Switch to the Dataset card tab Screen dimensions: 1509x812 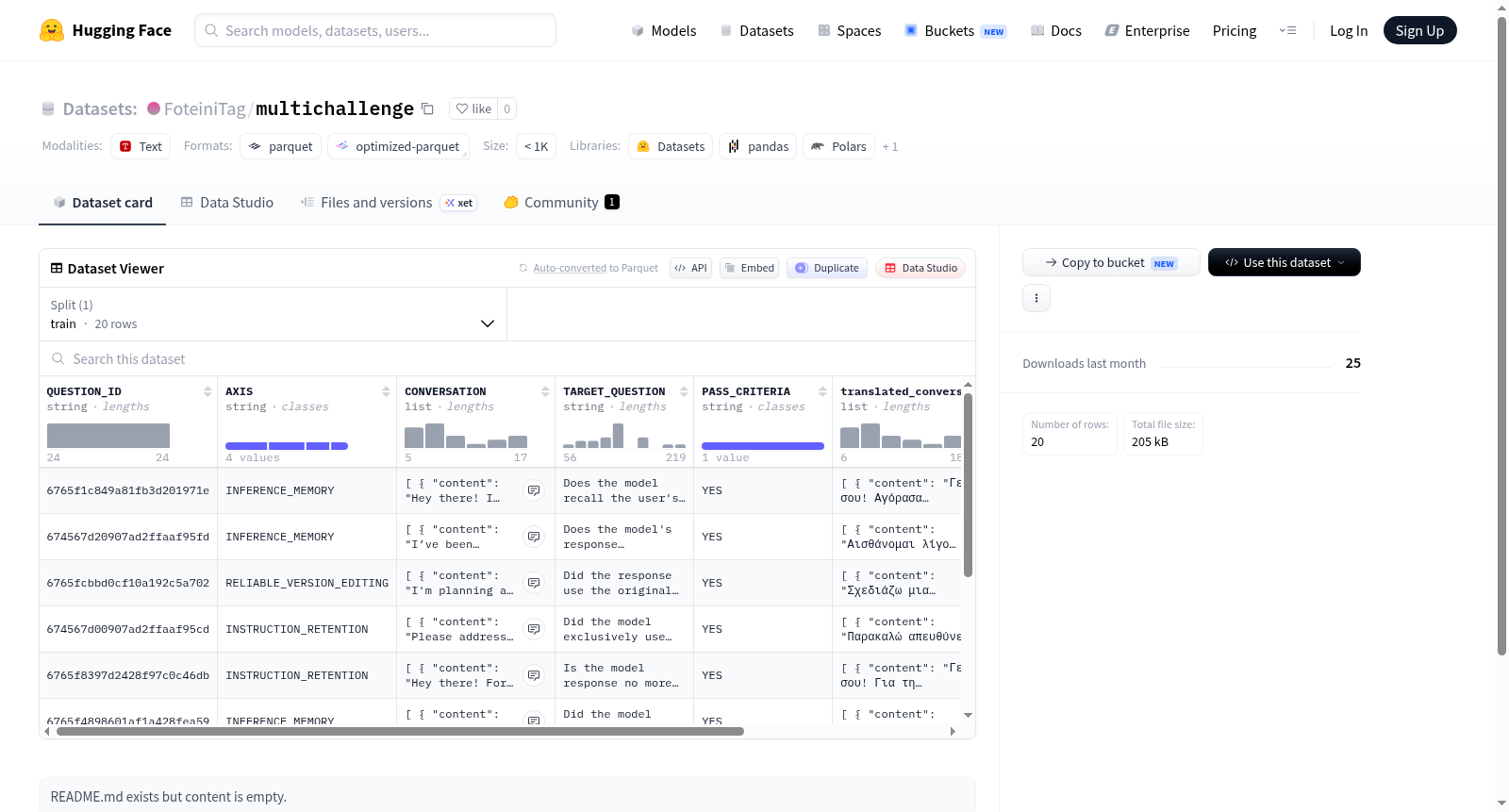click(103, 202)
